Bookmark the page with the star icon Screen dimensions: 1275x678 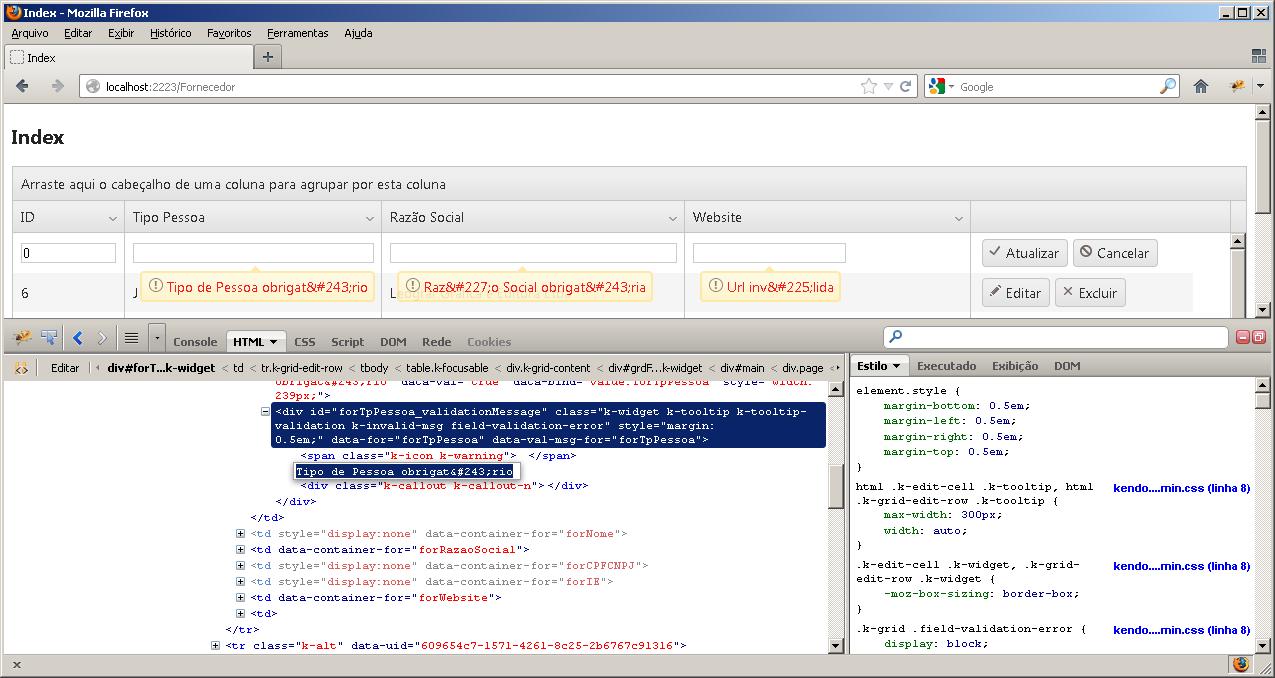869,87
